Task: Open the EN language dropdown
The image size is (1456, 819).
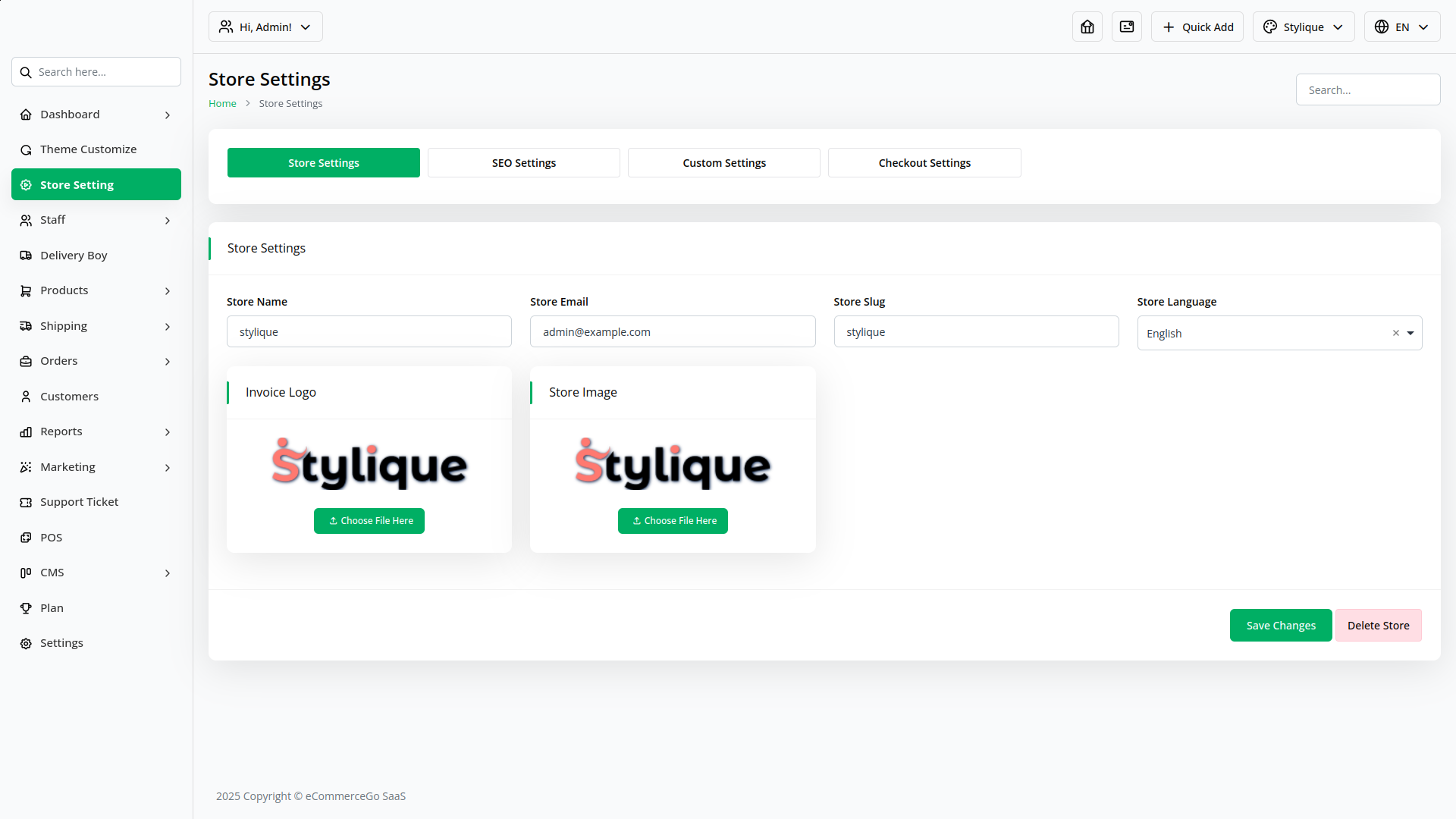Action: pos(1401,27)
